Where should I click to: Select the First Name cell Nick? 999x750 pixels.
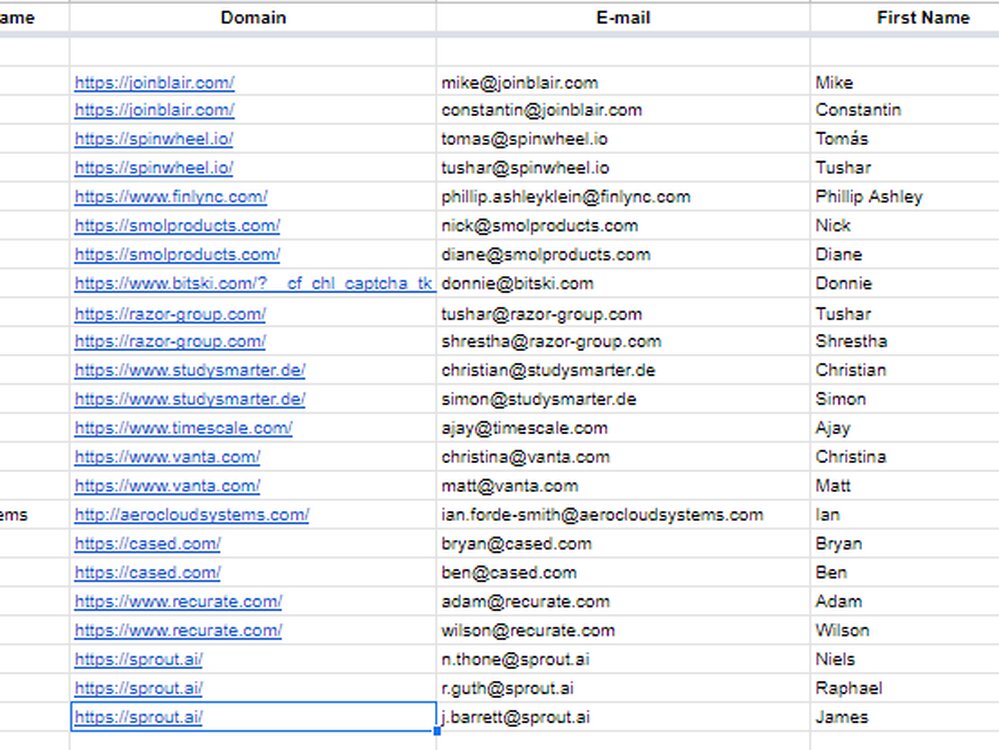coord(905,226)
